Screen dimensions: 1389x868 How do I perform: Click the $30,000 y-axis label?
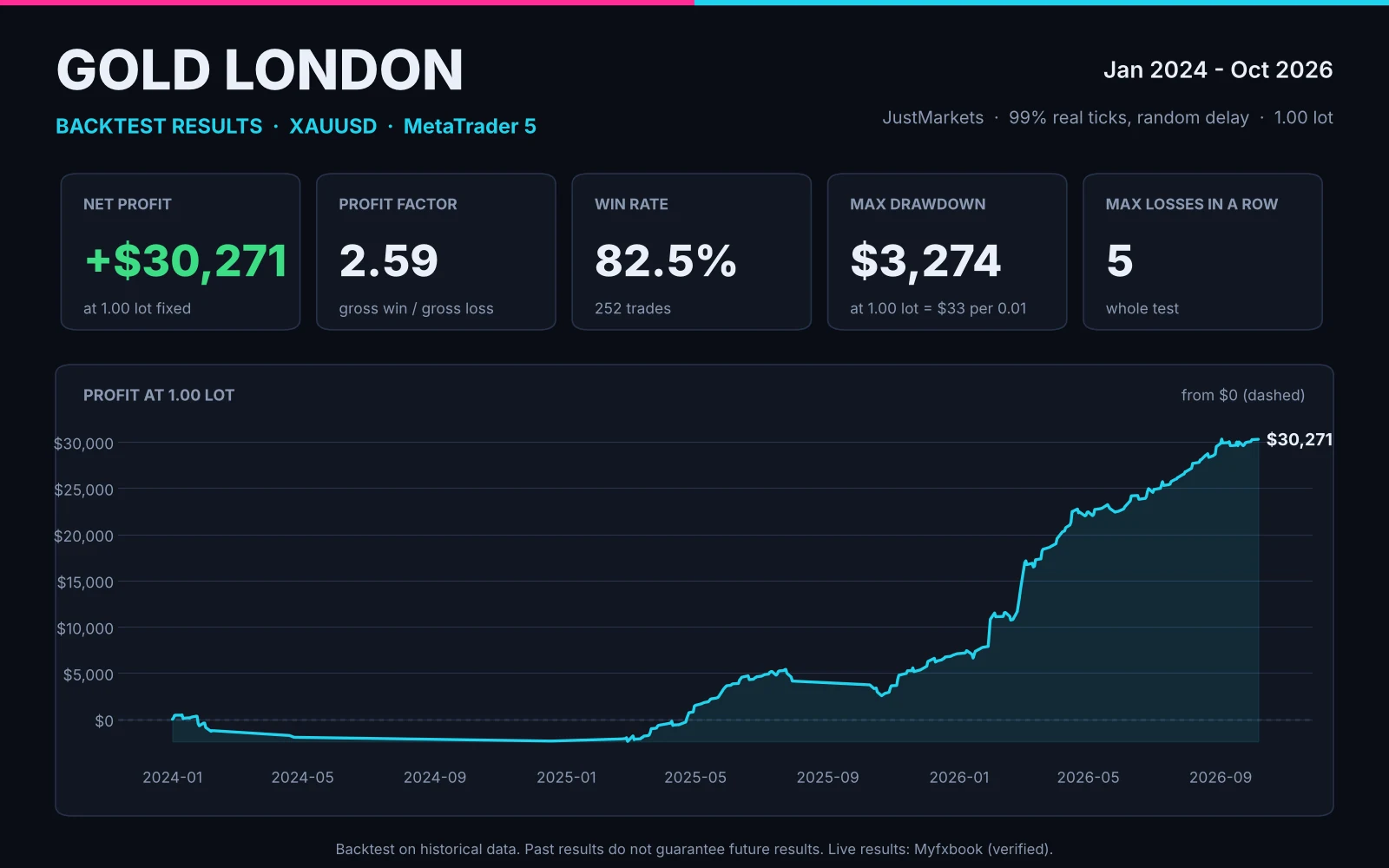83,444
